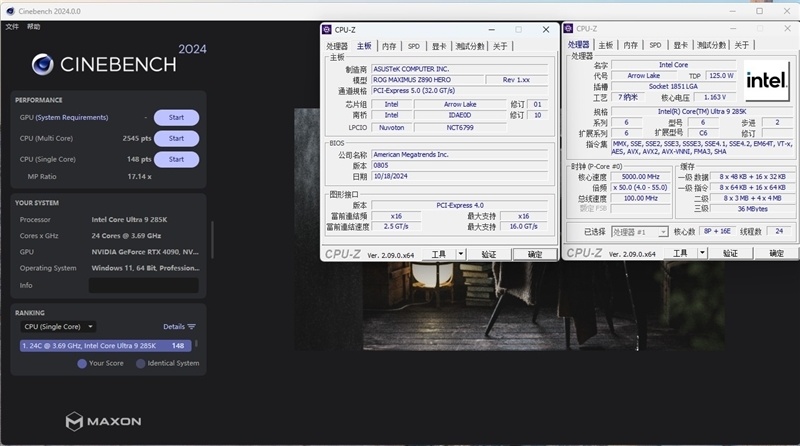Click the Cinebench title bar app icon
Screen dimensions: 800x446
pos(10,11)
